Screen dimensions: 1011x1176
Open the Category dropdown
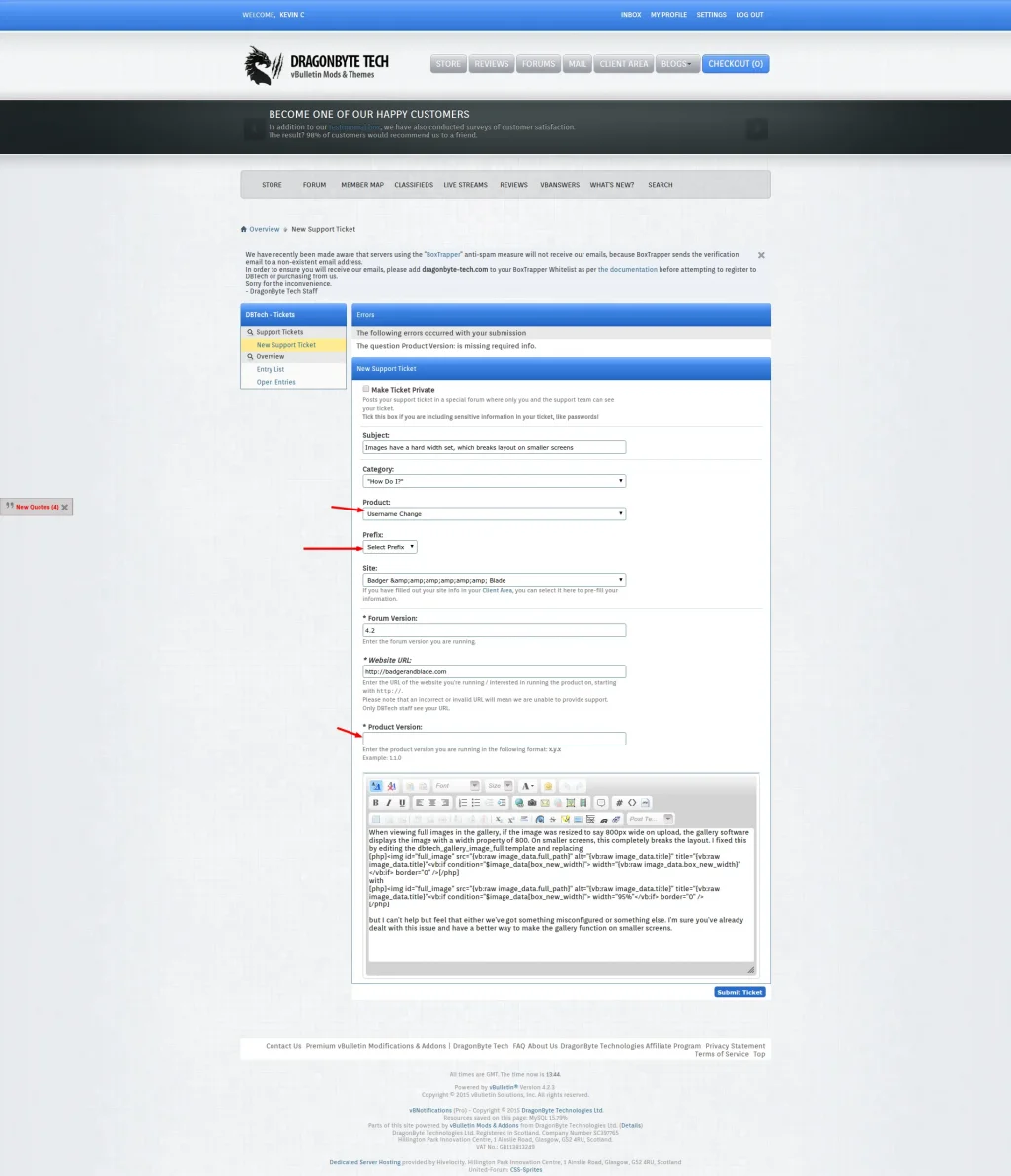point(495,481)
